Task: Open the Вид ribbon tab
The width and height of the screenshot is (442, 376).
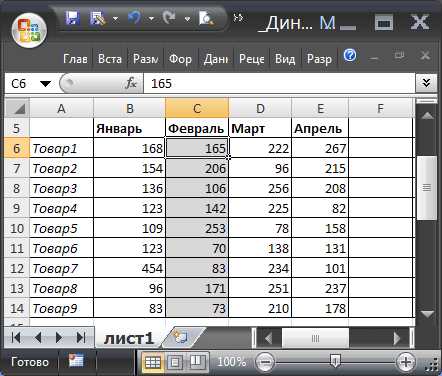Action: point(285,59)
